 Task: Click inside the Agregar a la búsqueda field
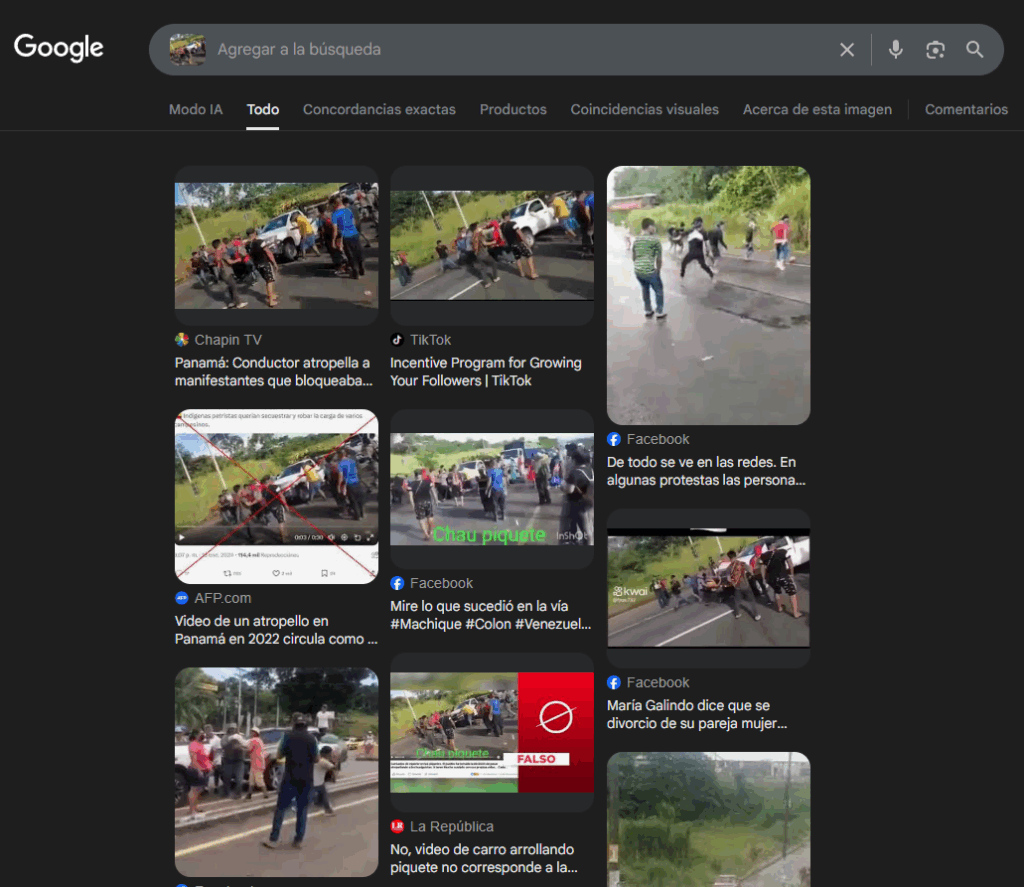pyautogui.click(x=520, y=49)
